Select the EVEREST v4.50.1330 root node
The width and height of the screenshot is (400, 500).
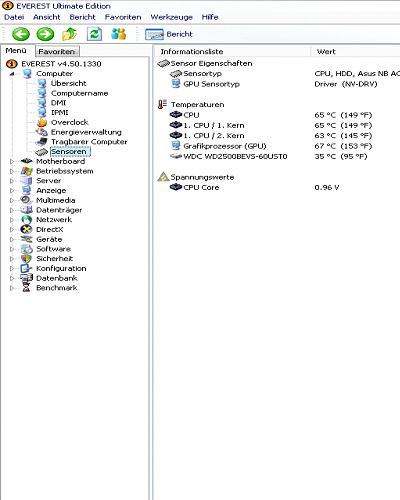point(61,64)
